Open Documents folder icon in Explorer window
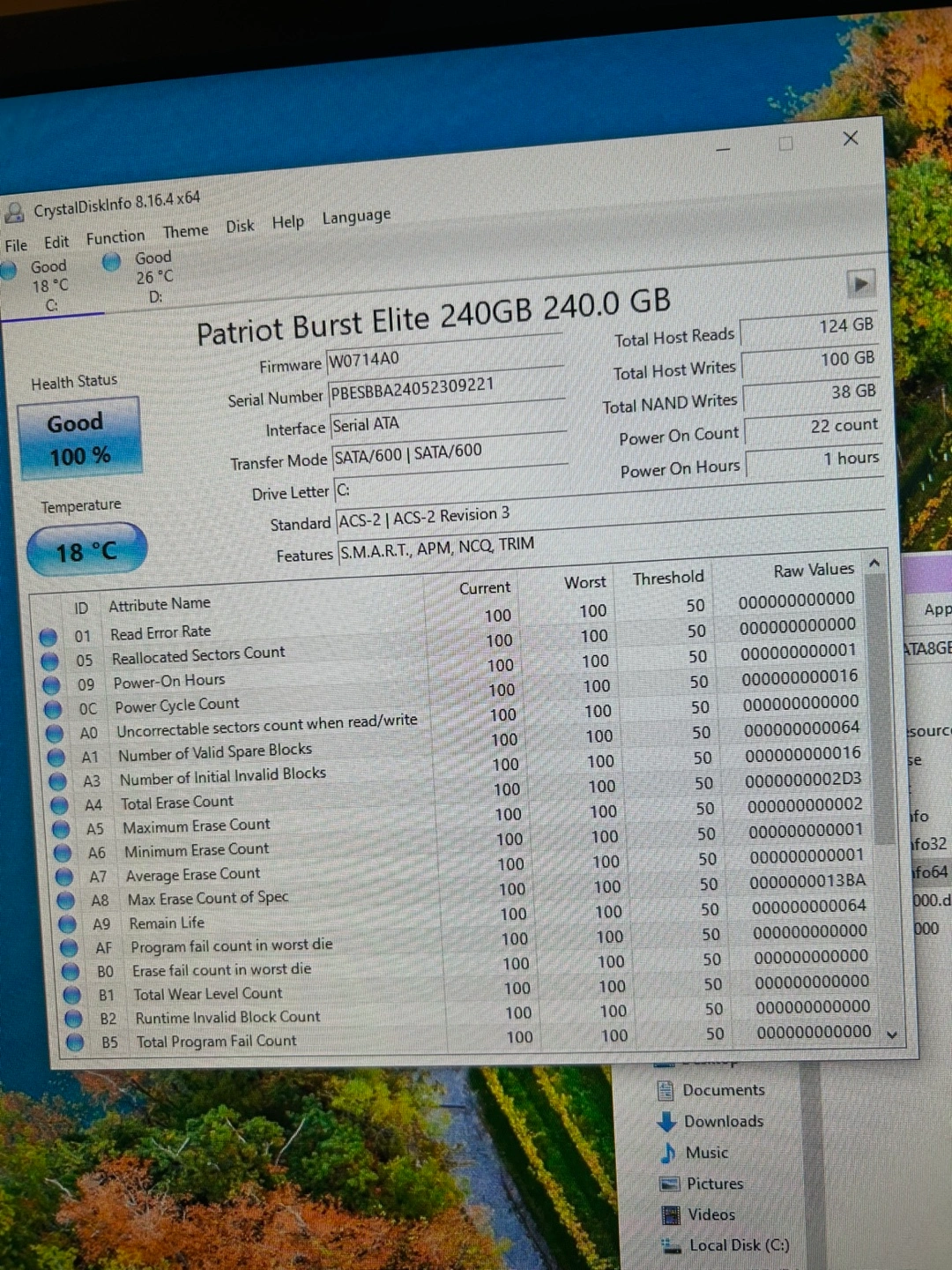Screen dimensions: 952x1270 pyautogui.click(x=666, y=1091)
